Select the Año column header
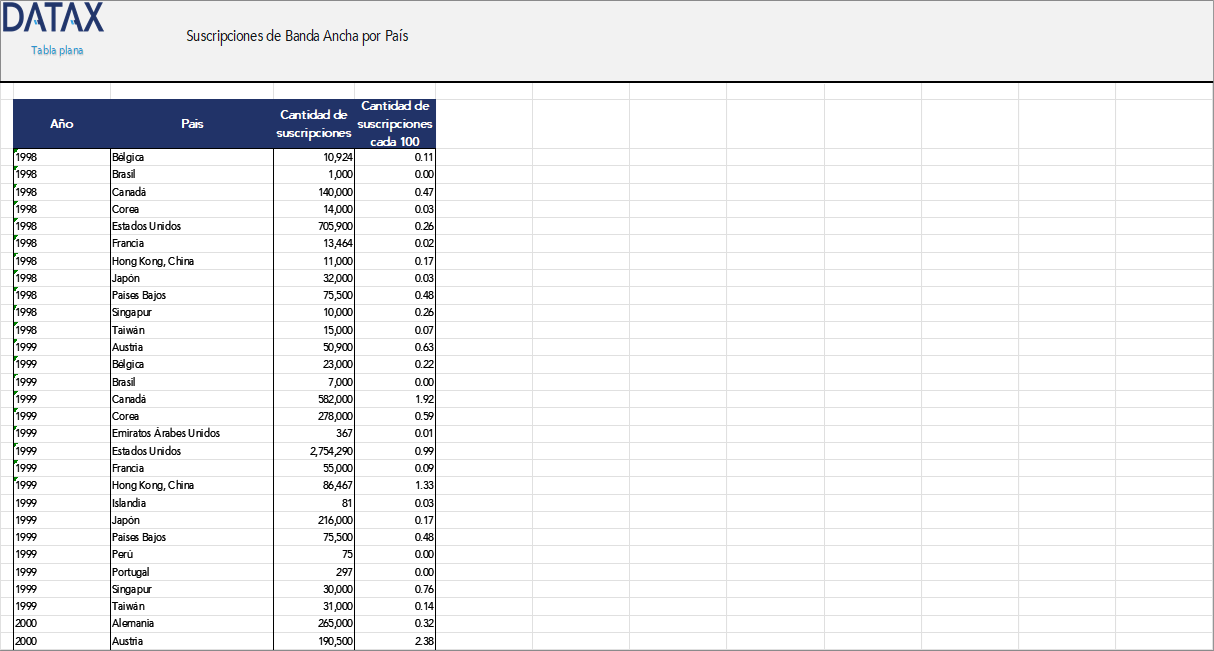This screenshot has height=651, width=1214. pos(62,124)
